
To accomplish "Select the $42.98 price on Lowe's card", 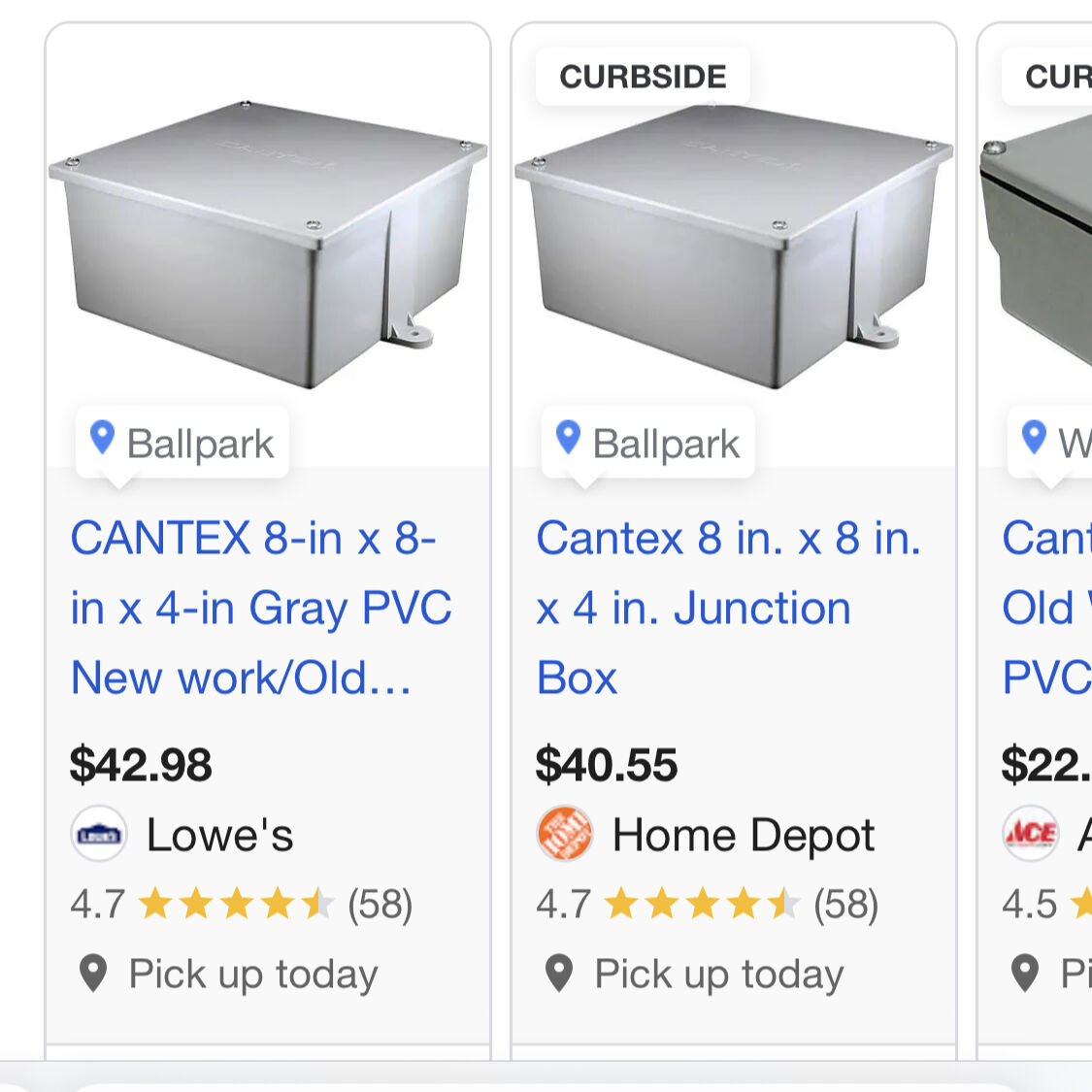I will (x=141, y=765).
